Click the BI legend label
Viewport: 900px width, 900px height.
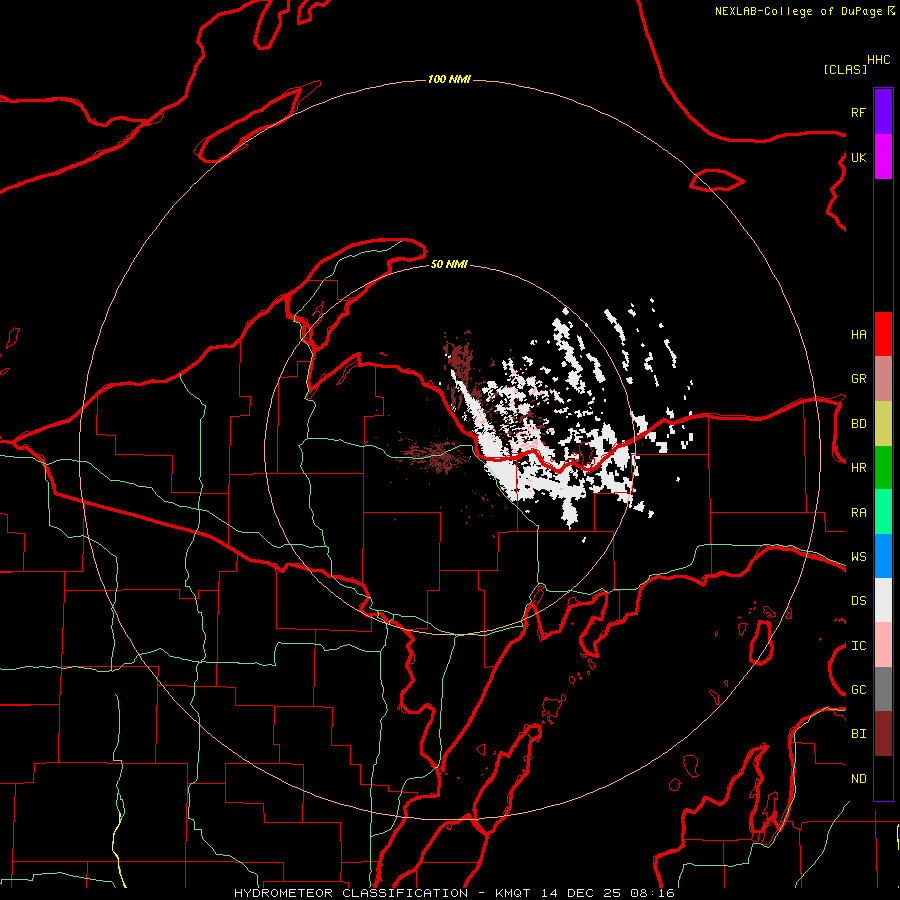click(858, 734)
